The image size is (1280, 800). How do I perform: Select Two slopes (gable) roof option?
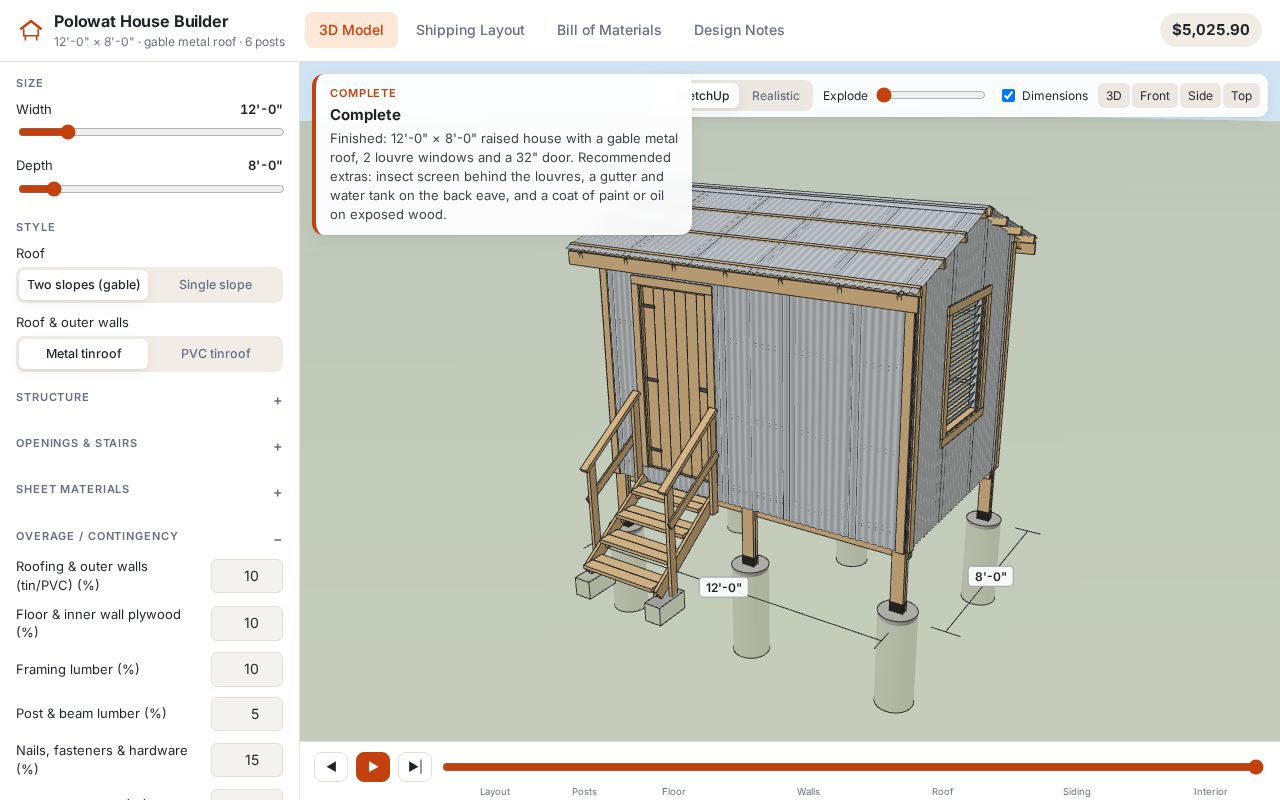pyautogui.click(x=83, y=285)
